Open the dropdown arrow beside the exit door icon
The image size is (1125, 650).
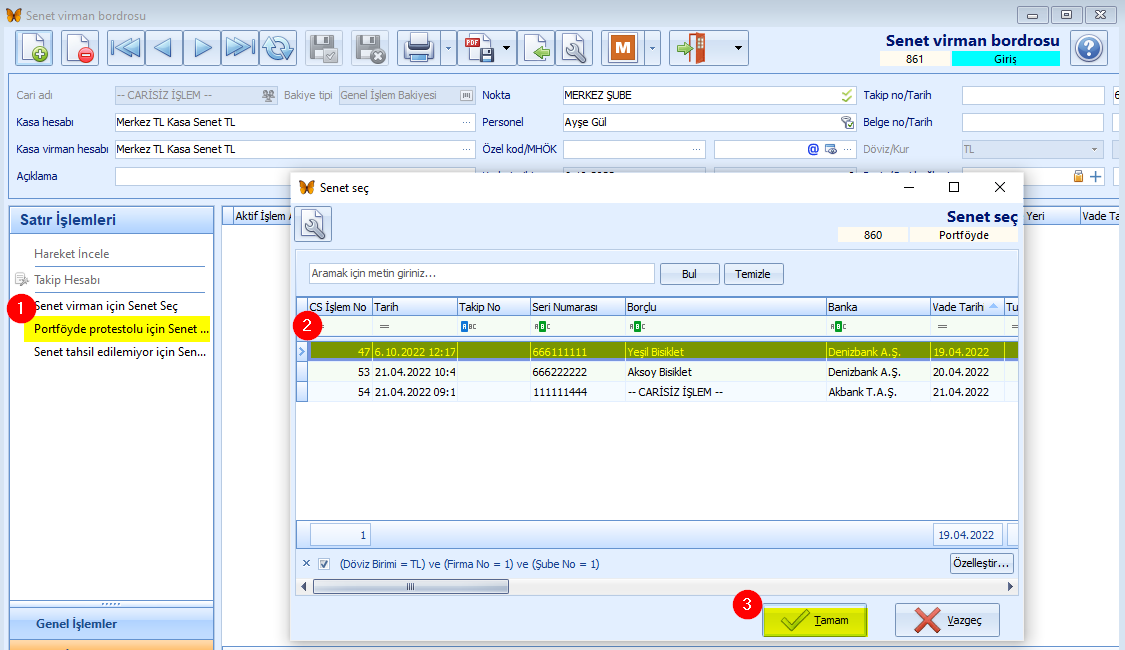coord(738,48)
